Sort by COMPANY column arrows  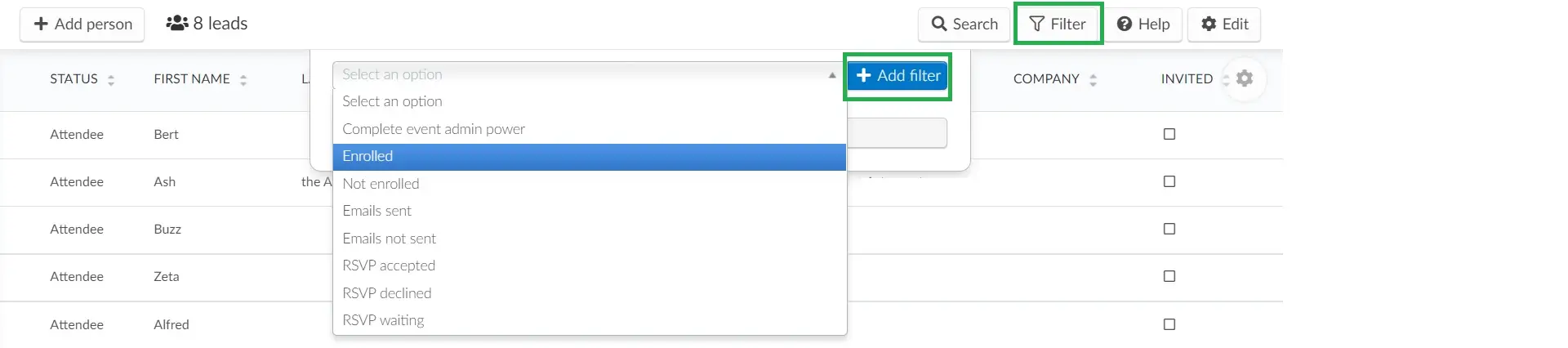pyautogui.click(x=1093, y=79)
